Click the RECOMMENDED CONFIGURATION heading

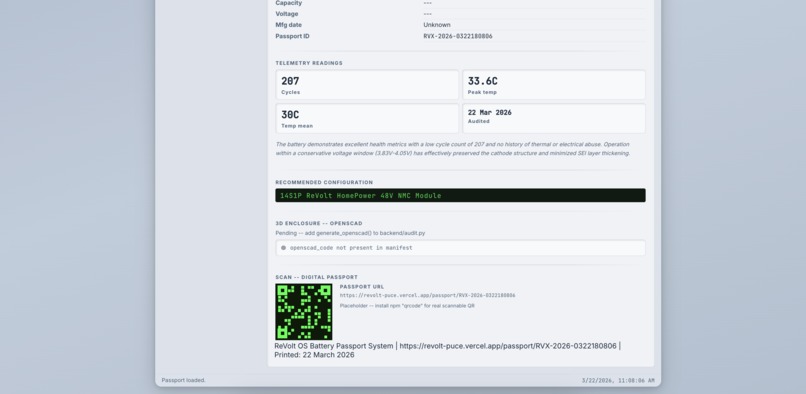point(324,183)
